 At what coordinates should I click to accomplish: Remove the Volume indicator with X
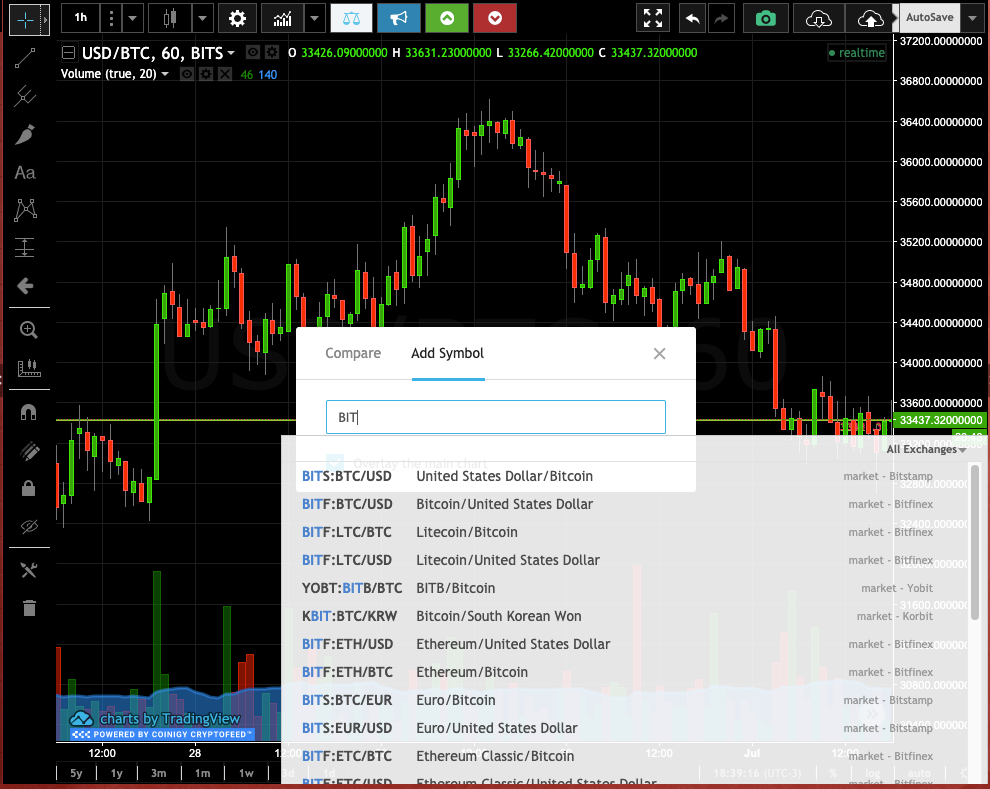click(x=225, y=74)
